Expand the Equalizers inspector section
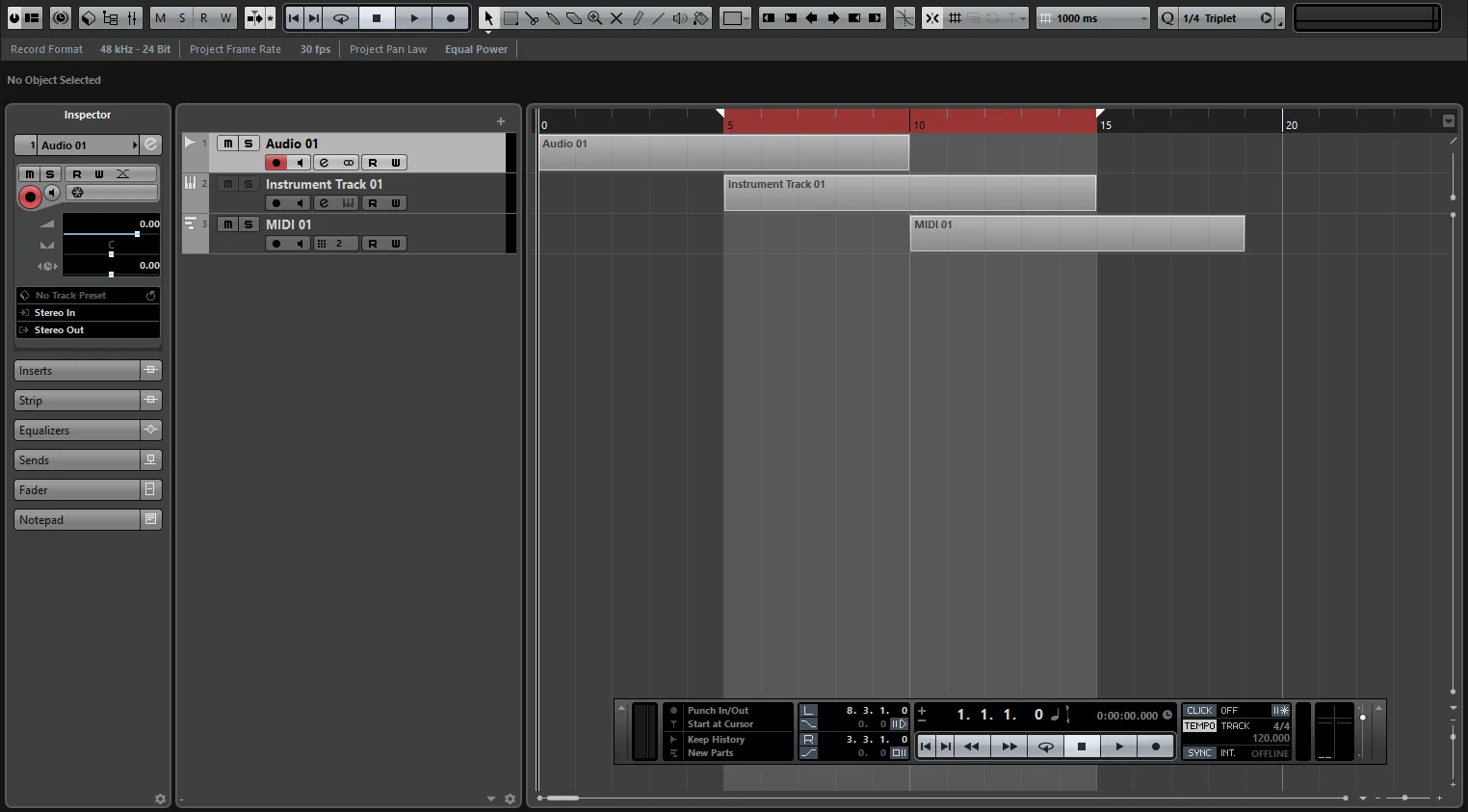The image size is (1468, 812). (77, 431)
